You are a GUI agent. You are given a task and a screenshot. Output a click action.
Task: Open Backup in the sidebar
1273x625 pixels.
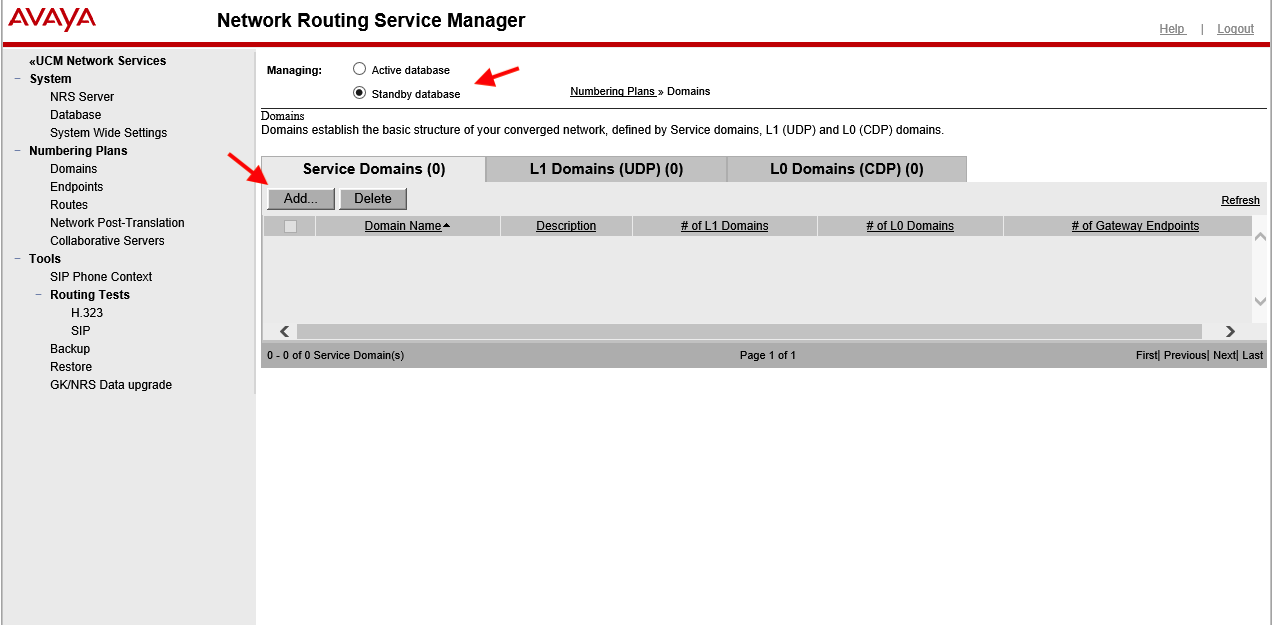pyautogui.click(x=70, y=349)
